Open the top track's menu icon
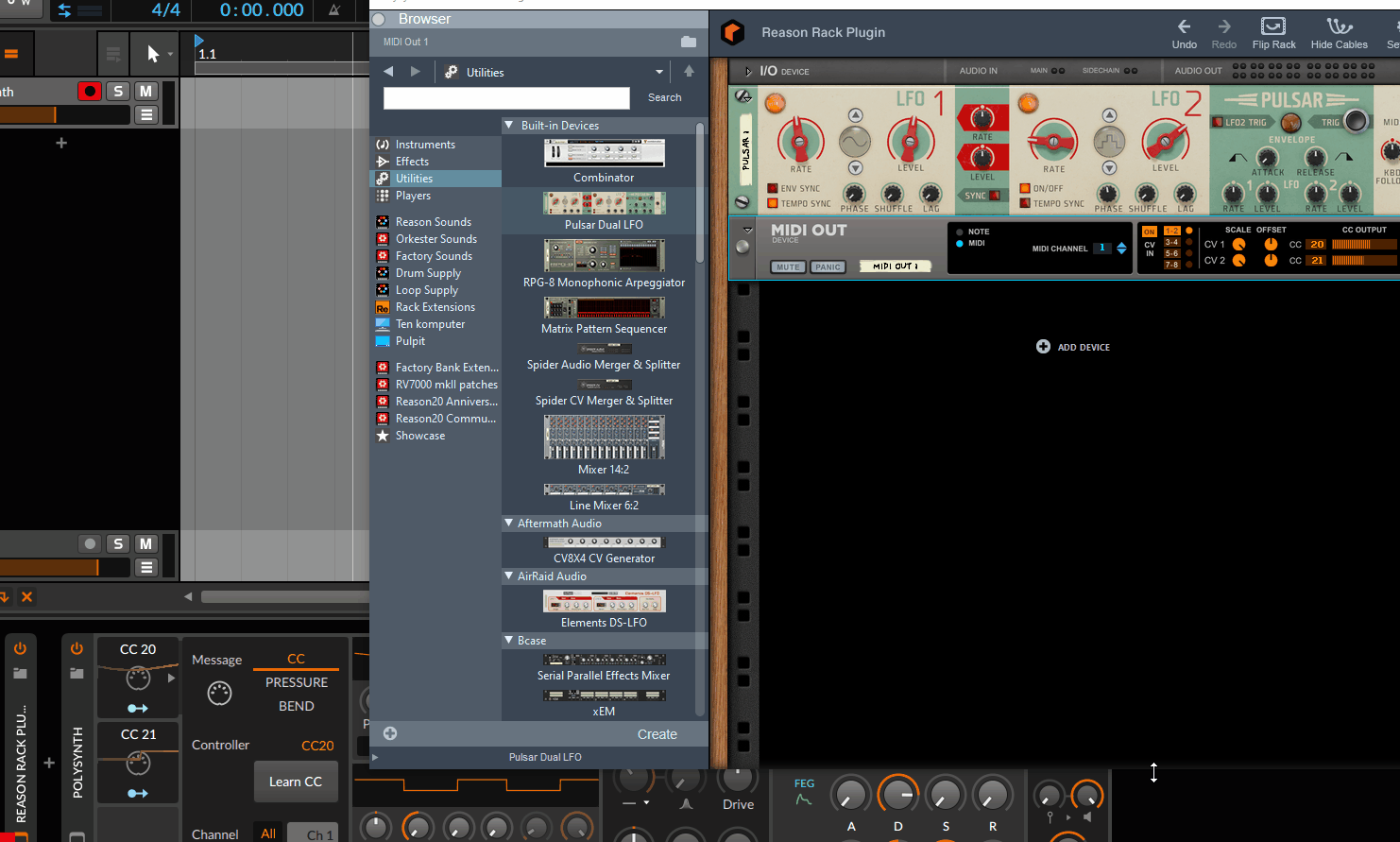1400x842 pixels. (145, 114)
